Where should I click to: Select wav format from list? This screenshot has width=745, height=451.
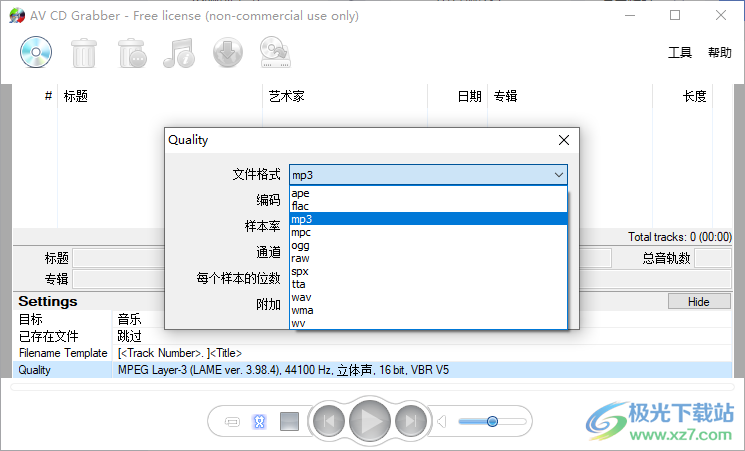(428, 297)
